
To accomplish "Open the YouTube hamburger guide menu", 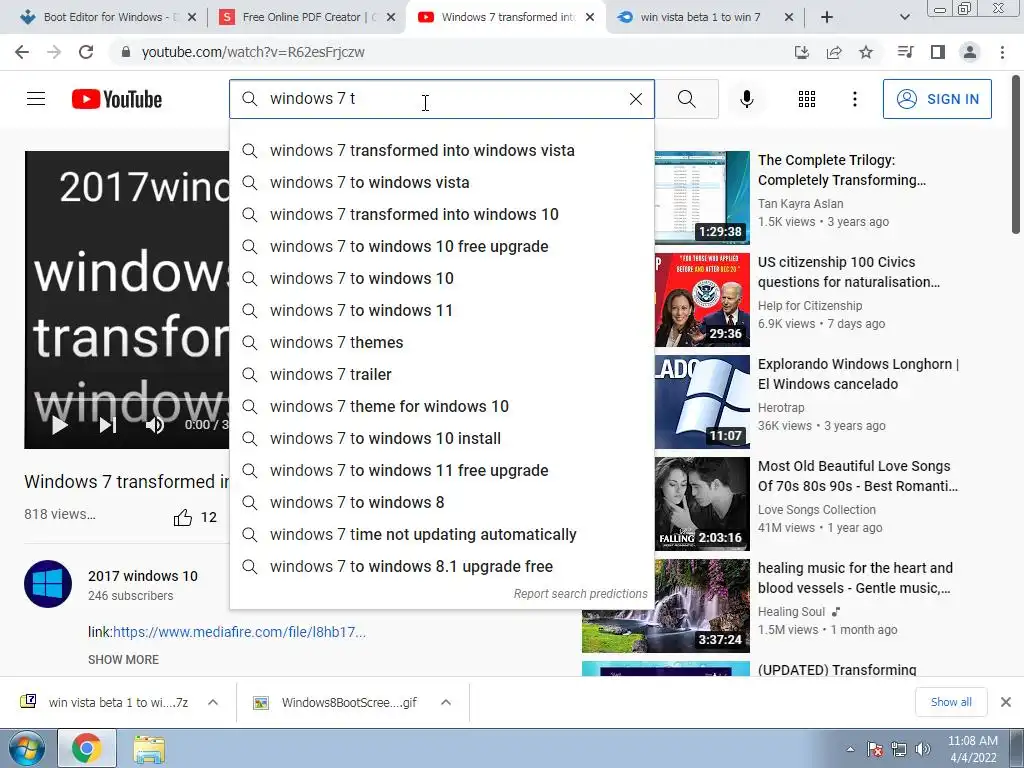I will 36,99.
